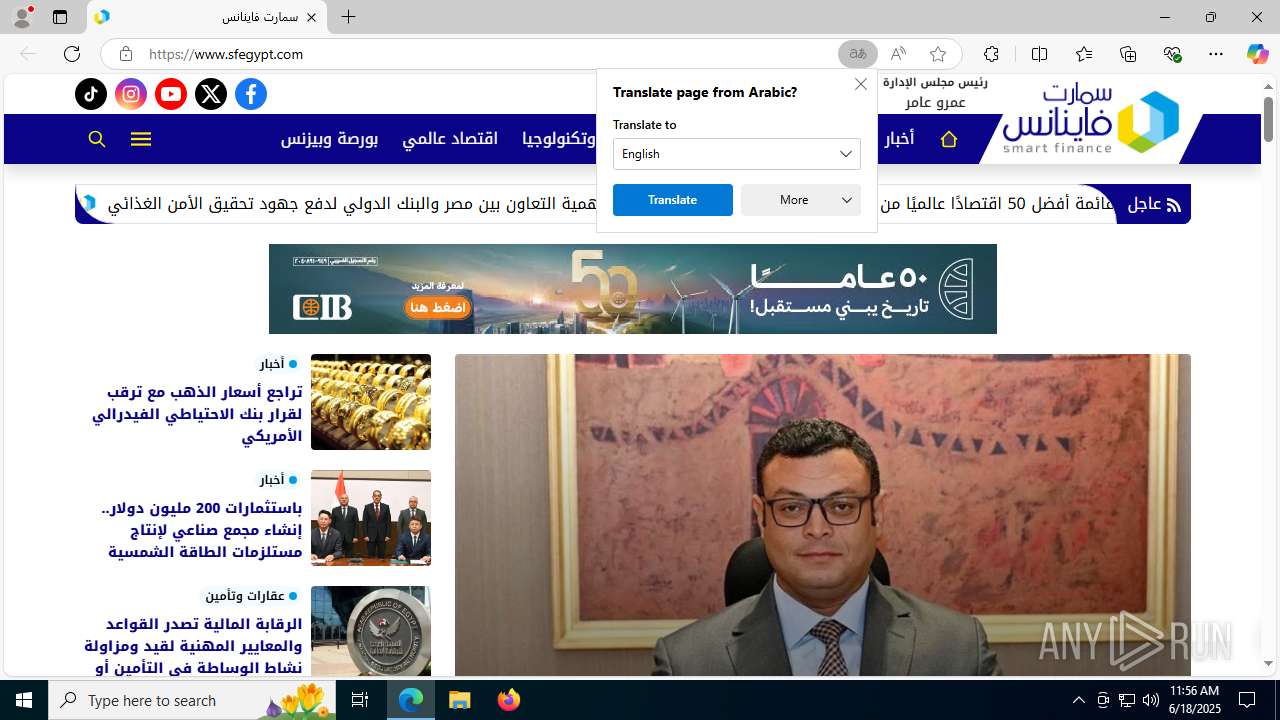Screen dimensions: 1280x720
Task: Click the translate icon in address bar
Action: (x=858, y=54)
